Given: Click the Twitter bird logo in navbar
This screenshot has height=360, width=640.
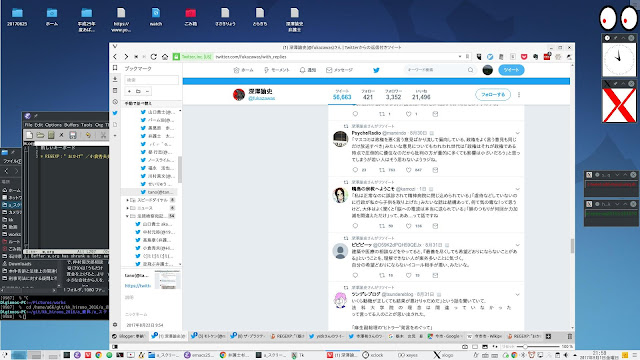Looking at the screenshot, I should pos(376,70).
